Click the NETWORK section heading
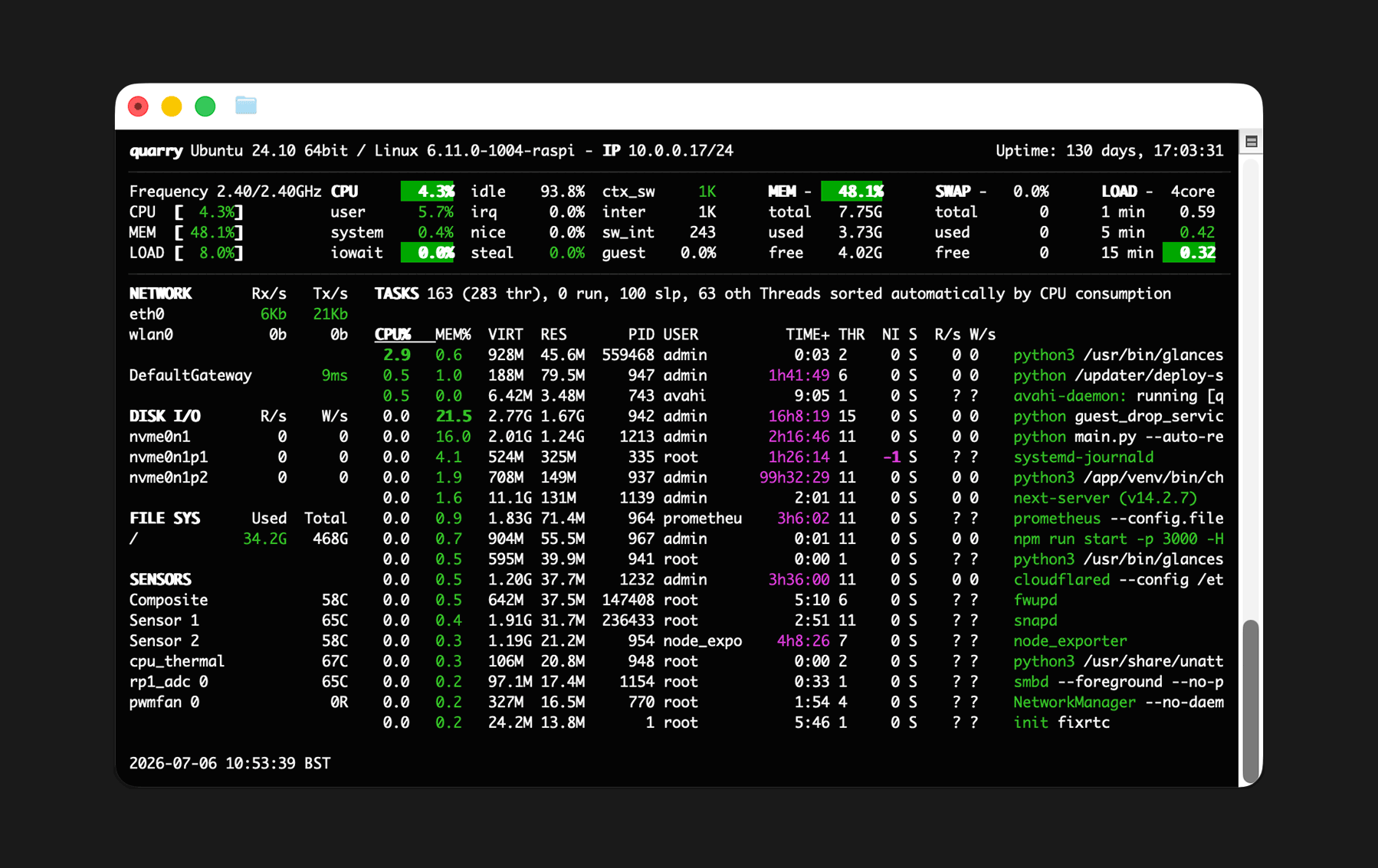The width and height of the screenshot is (1378, 868). tap(160, 294)
